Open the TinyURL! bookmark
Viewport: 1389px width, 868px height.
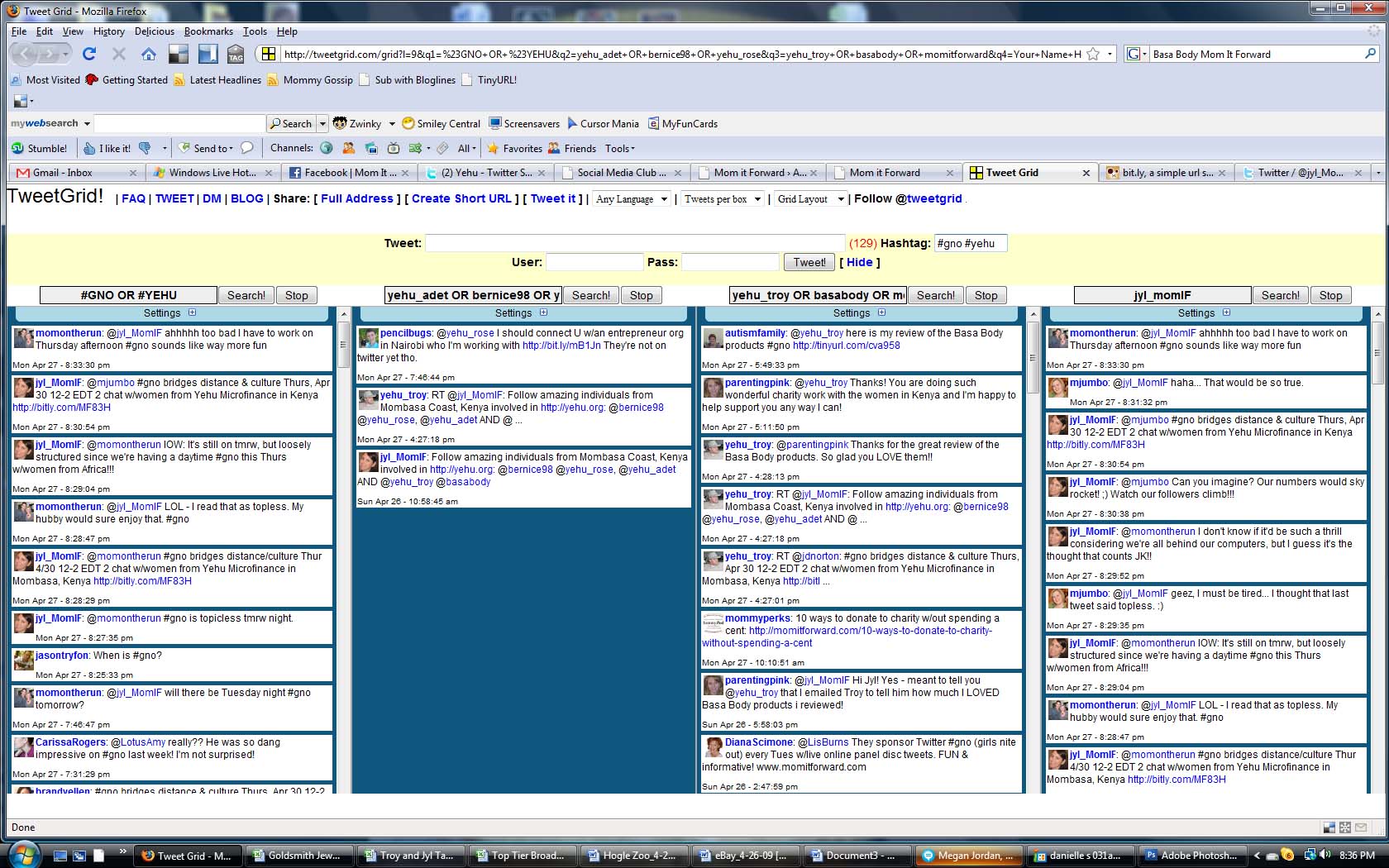pyautogui.click(x=489, y=80)
